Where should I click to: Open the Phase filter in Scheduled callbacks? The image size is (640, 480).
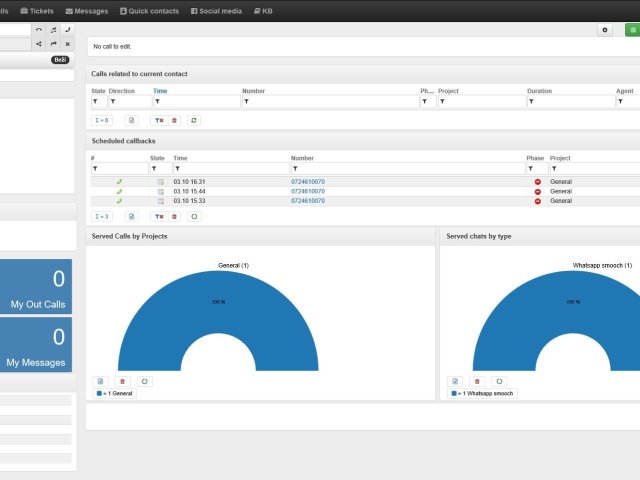(x=530, y=168)
